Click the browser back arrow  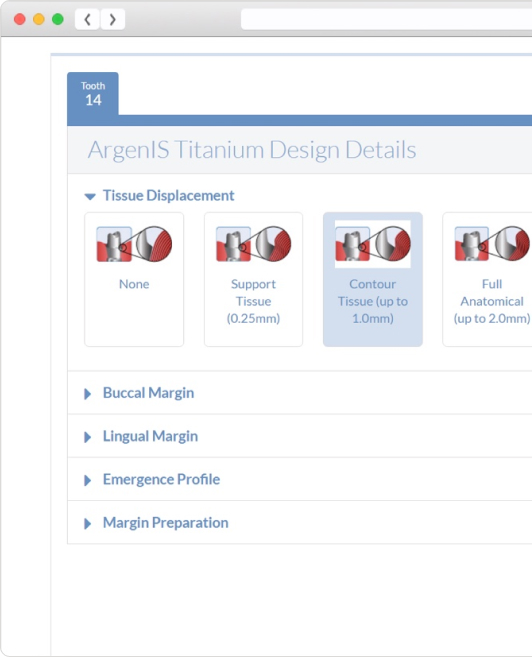tap(87, 19)
